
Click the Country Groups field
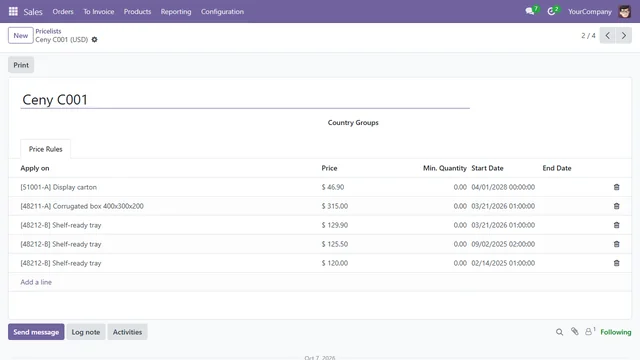pos(353,122)
